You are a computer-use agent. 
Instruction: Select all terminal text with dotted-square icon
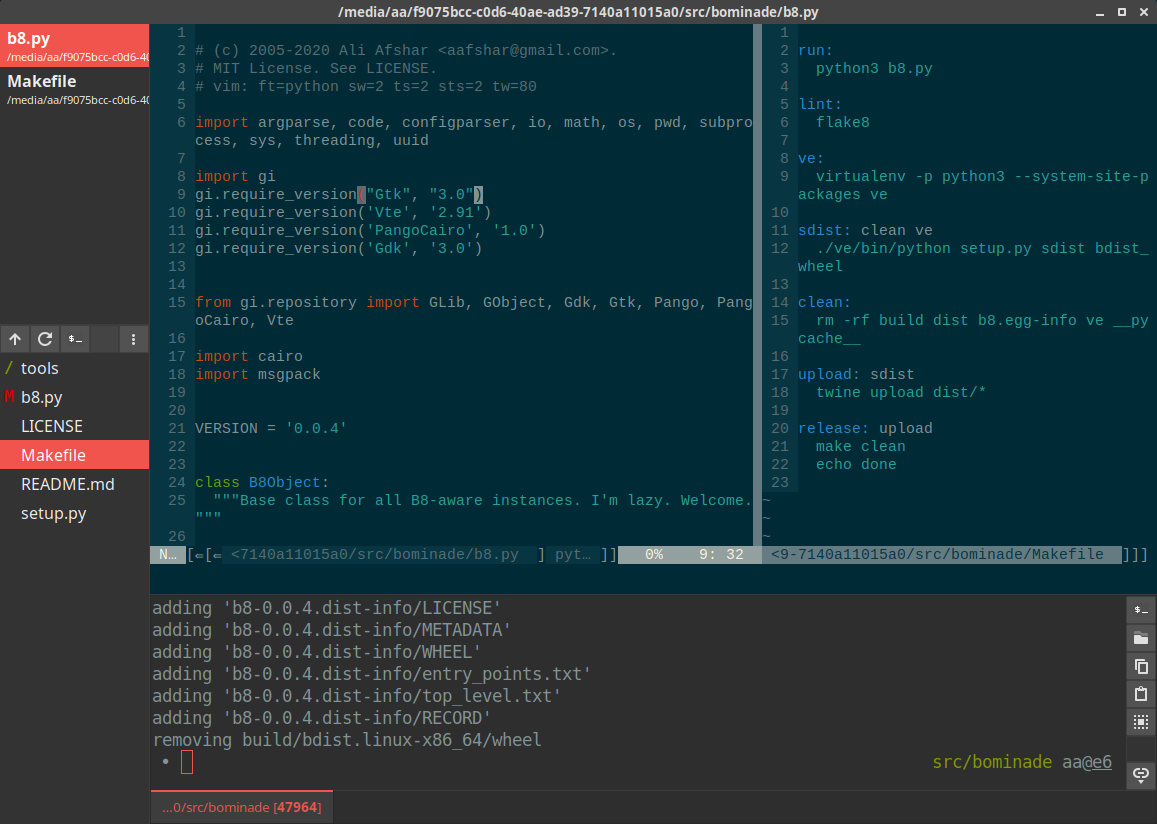pos(1141,722)
